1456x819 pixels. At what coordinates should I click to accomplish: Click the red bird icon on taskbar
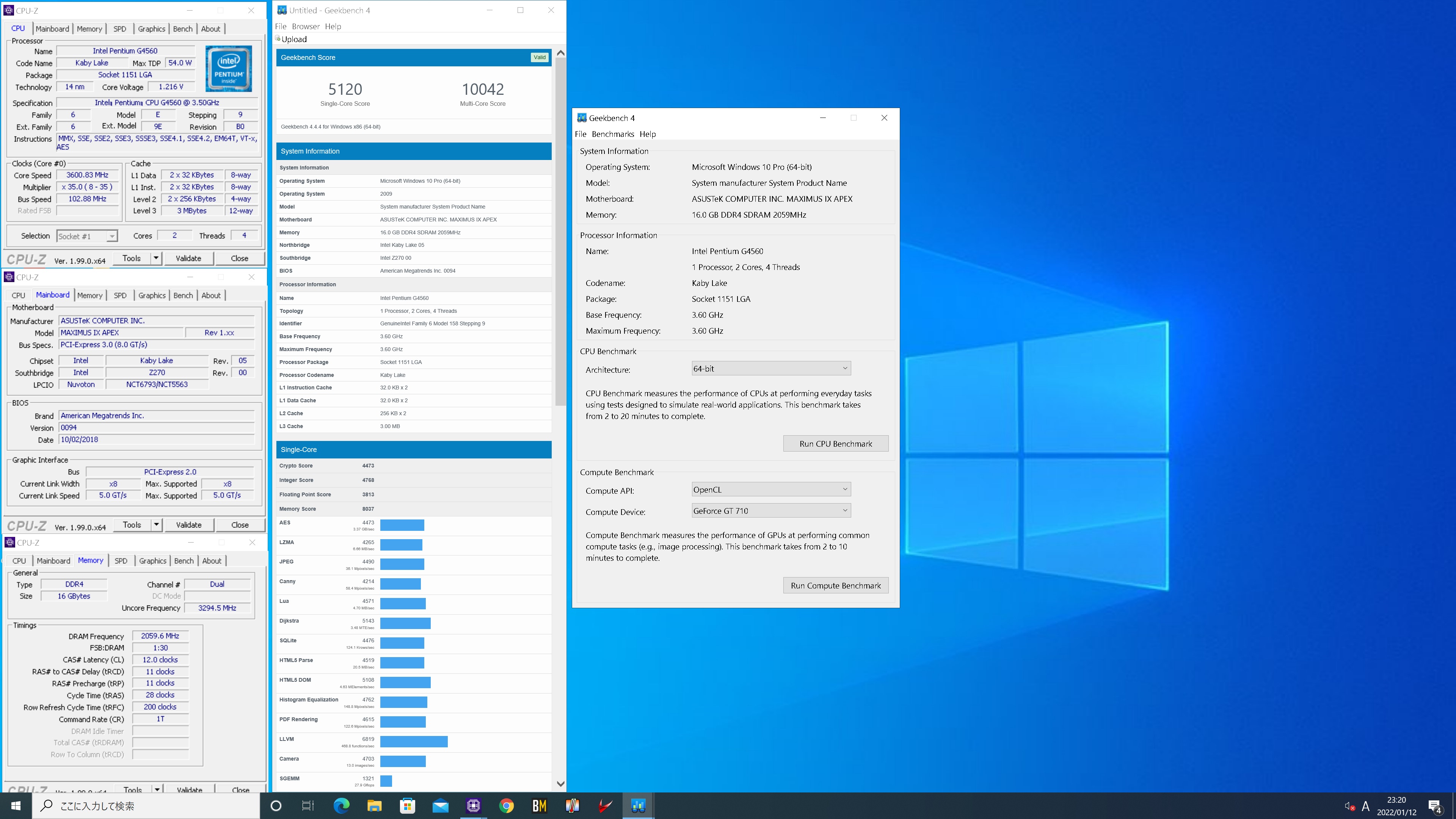click(x=606, y=805)
